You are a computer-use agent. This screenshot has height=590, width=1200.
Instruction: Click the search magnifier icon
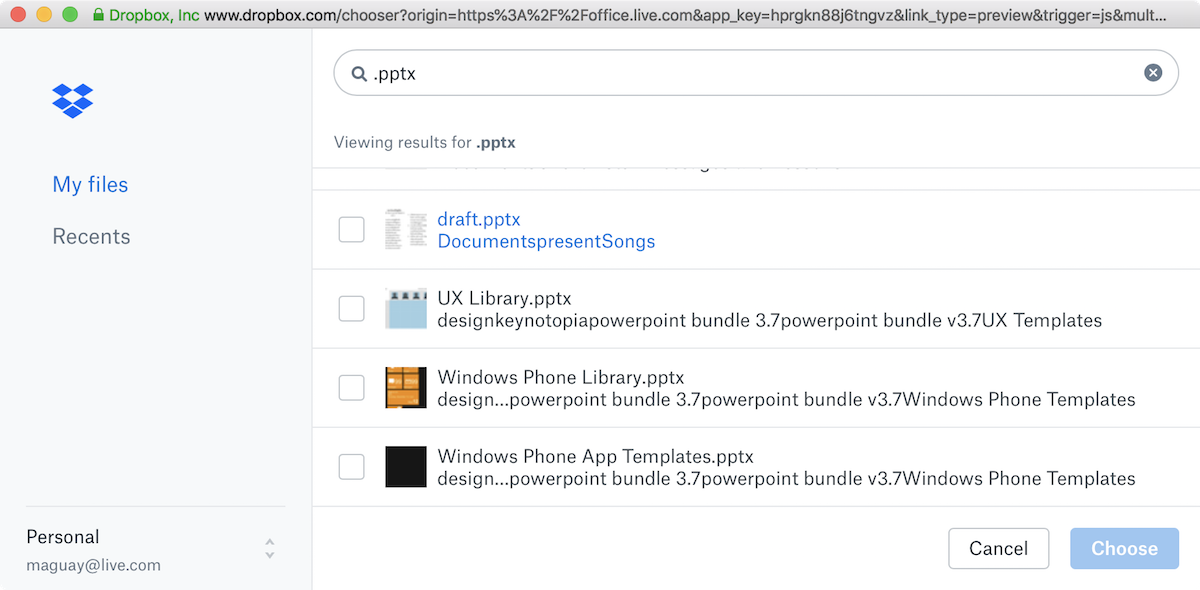tap(359, 74)
